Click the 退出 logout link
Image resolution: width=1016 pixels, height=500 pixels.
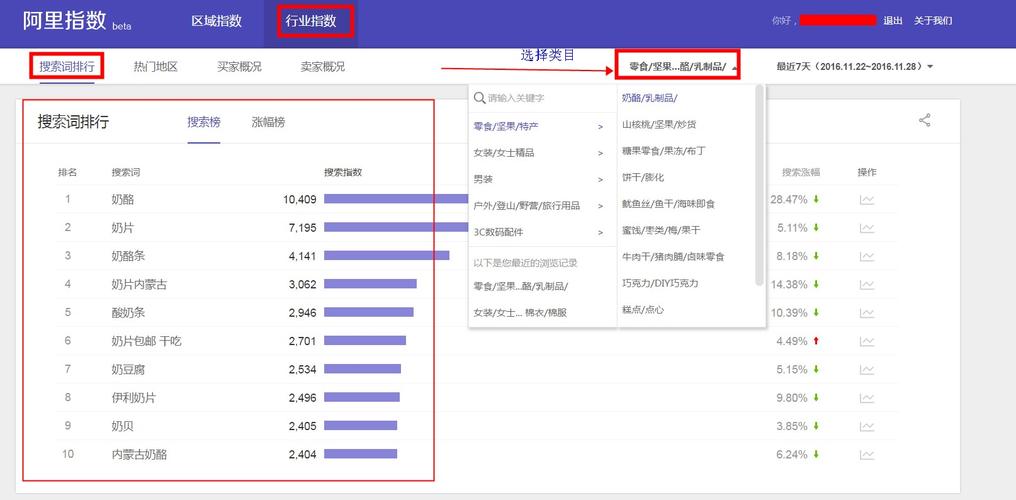tap(893, 21)
